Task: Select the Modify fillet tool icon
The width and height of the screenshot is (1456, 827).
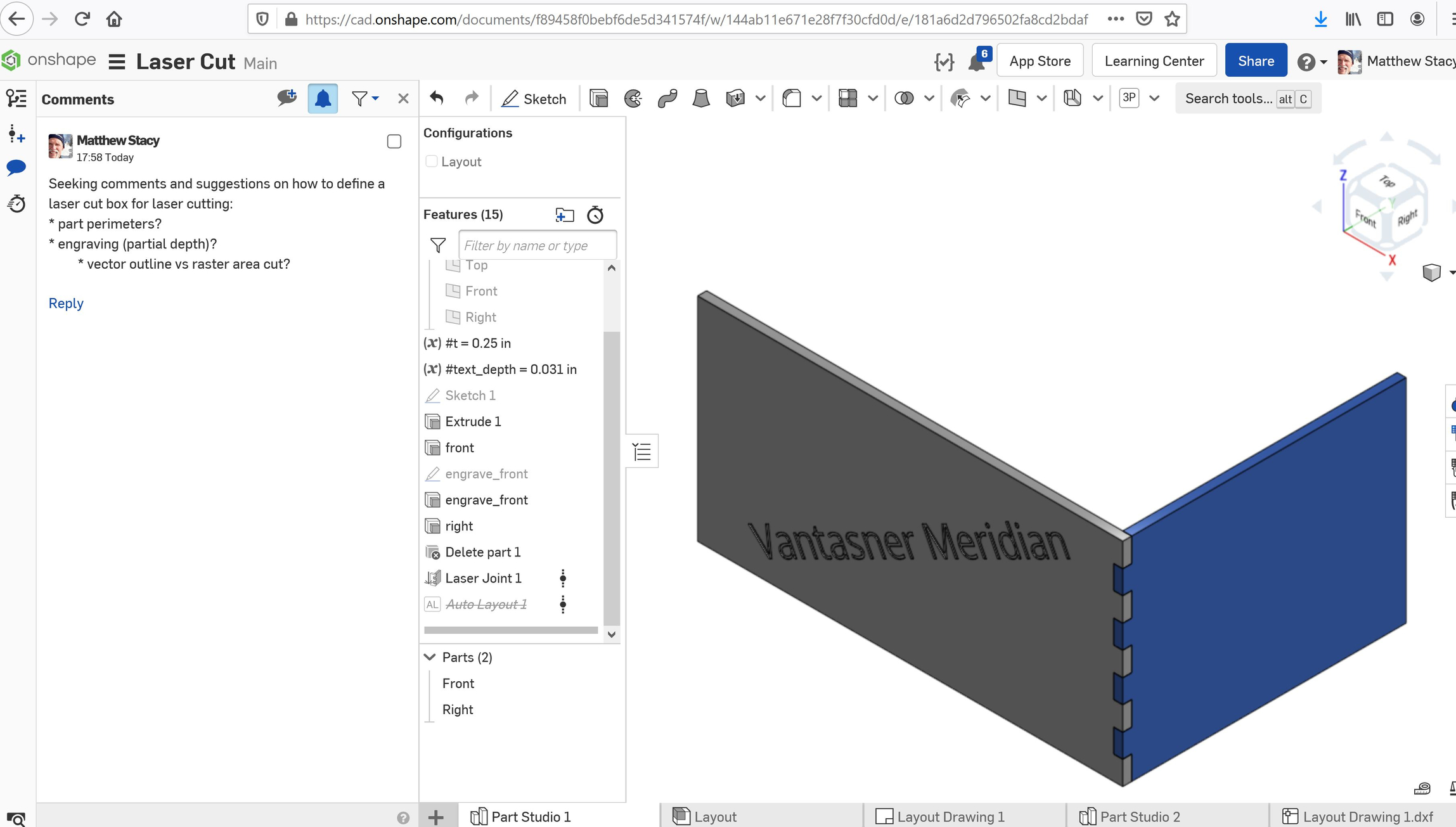Action: (960, 98)
